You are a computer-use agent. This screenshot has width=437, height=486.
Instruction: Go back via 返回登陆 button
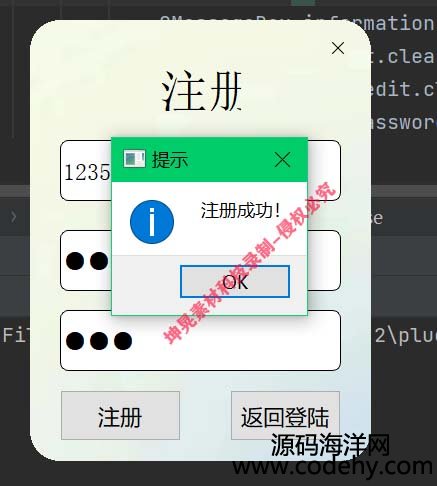[285, 416]
